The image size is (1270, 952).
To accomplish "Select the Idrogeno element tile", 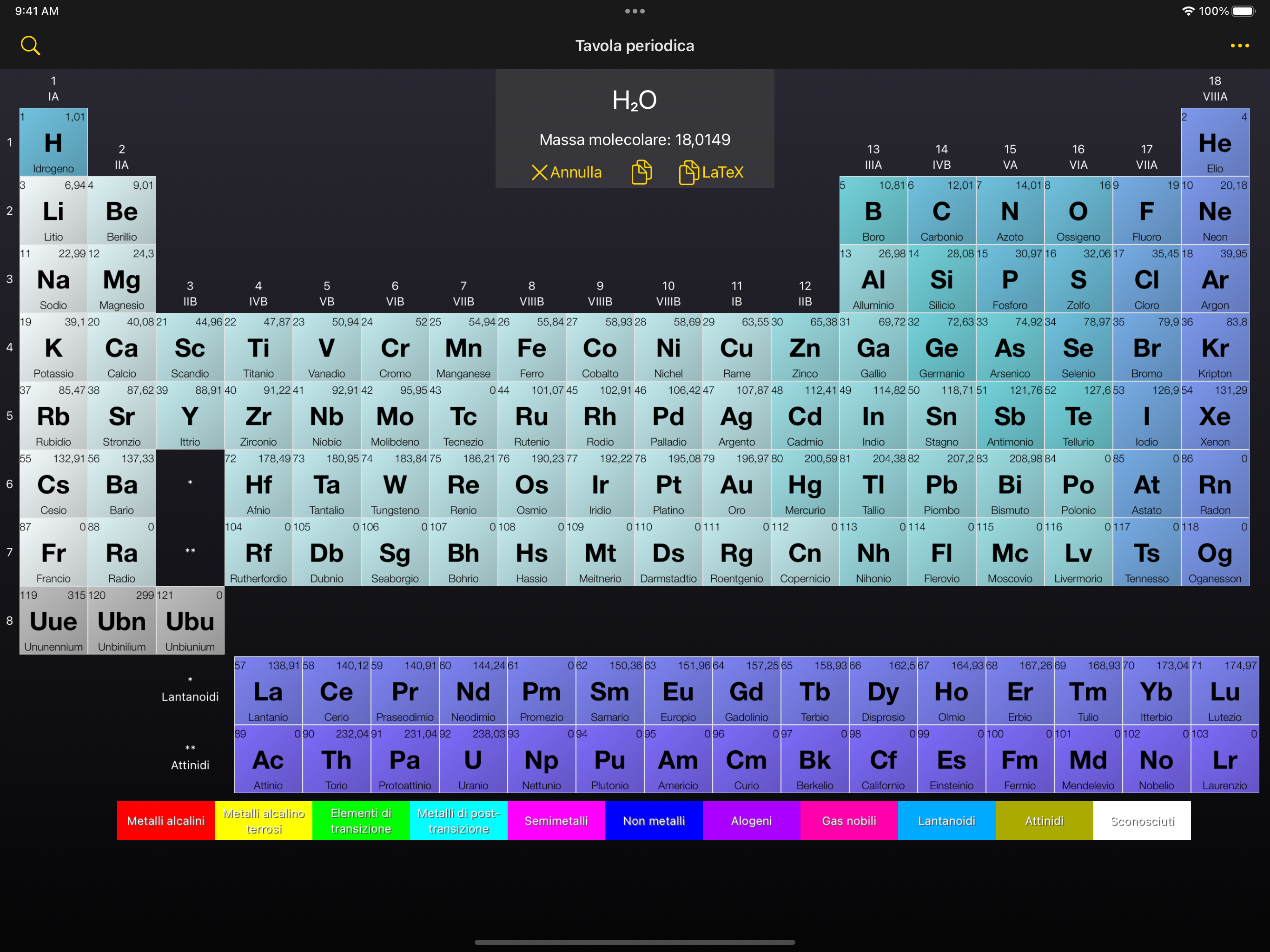I will [x=53, y=142].
